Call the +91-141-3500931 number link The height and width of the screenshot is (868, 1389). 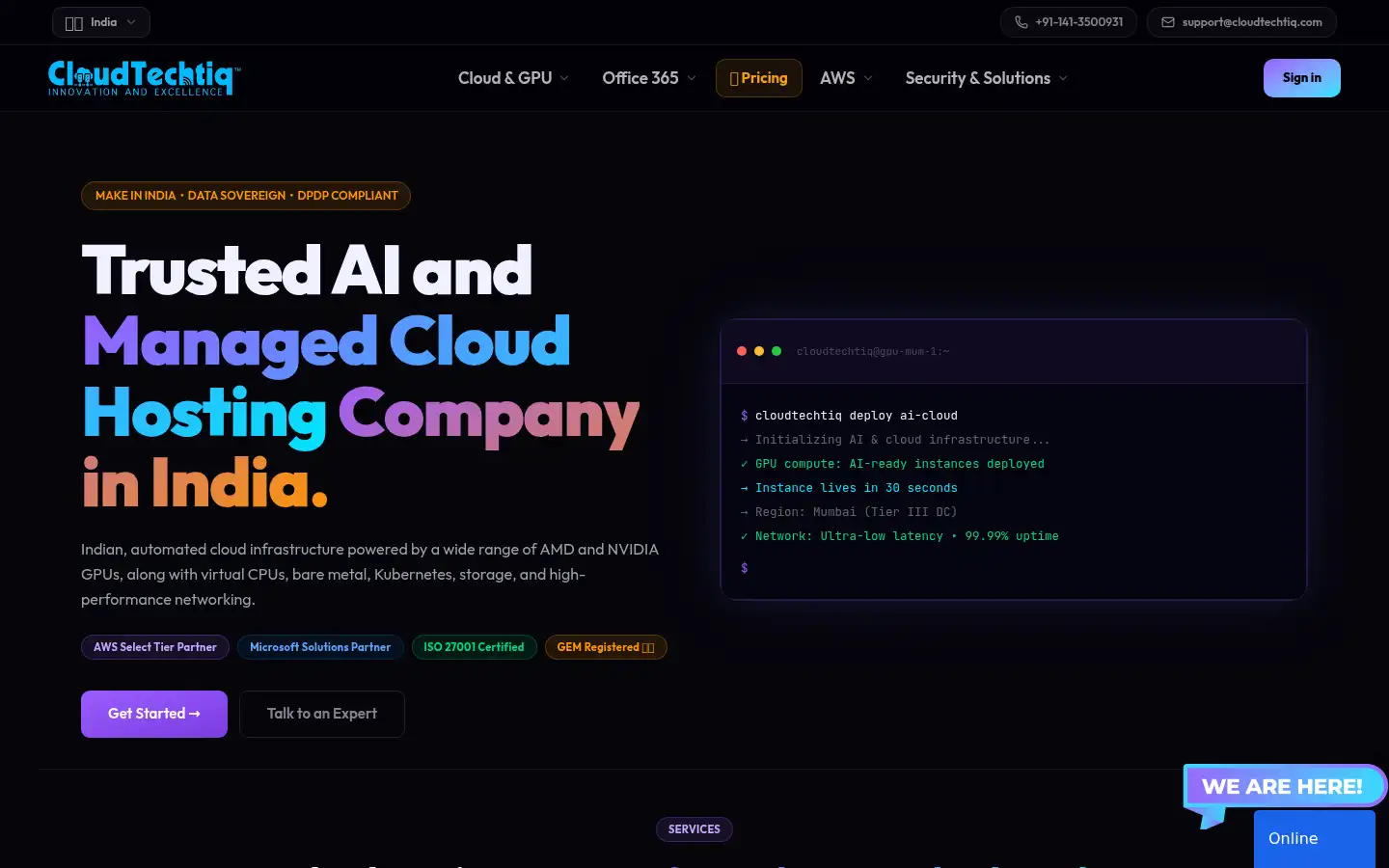click(1068, 22)
